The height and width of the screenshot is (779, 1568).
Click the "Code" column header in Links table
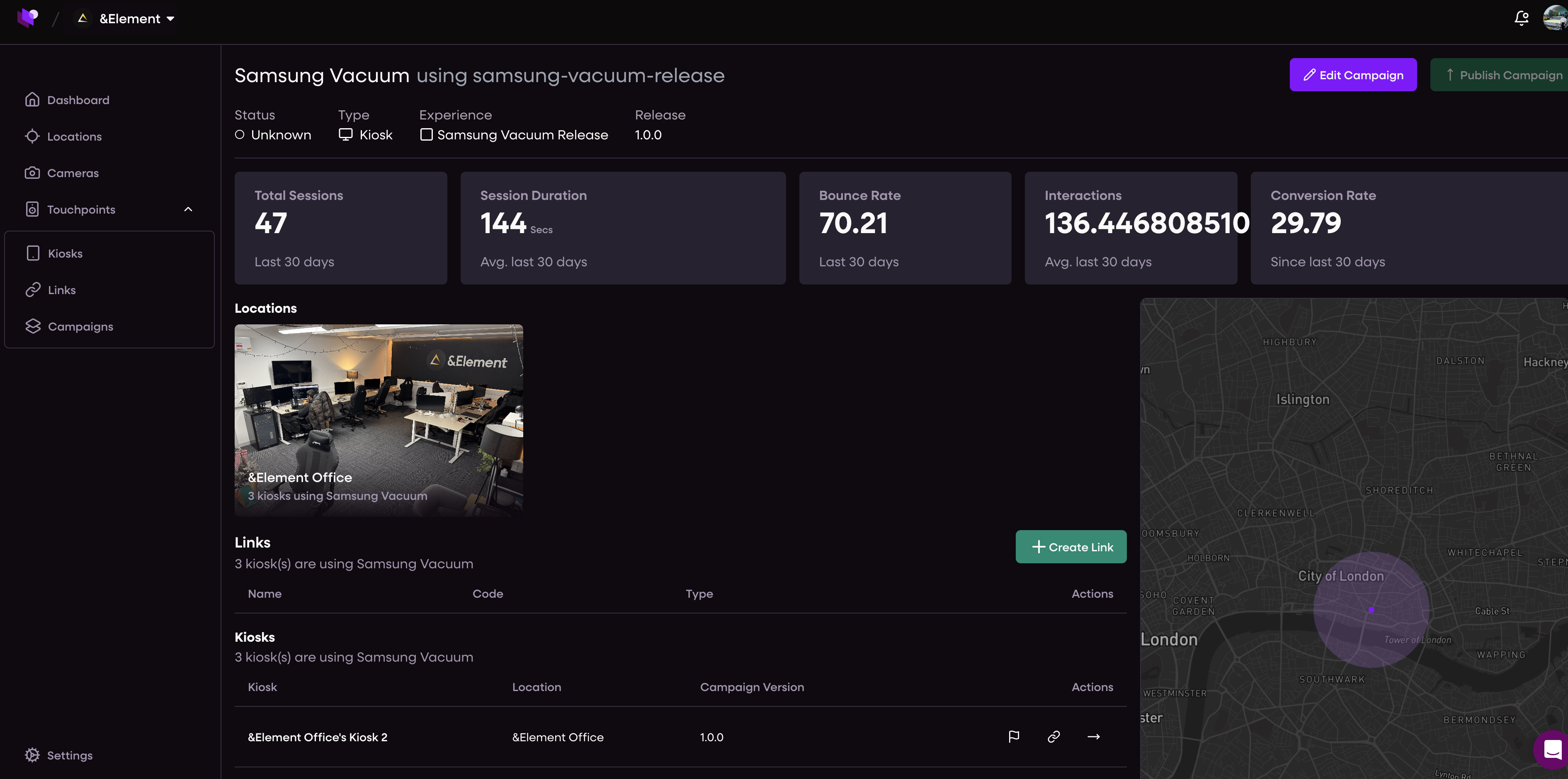(488, 593)
